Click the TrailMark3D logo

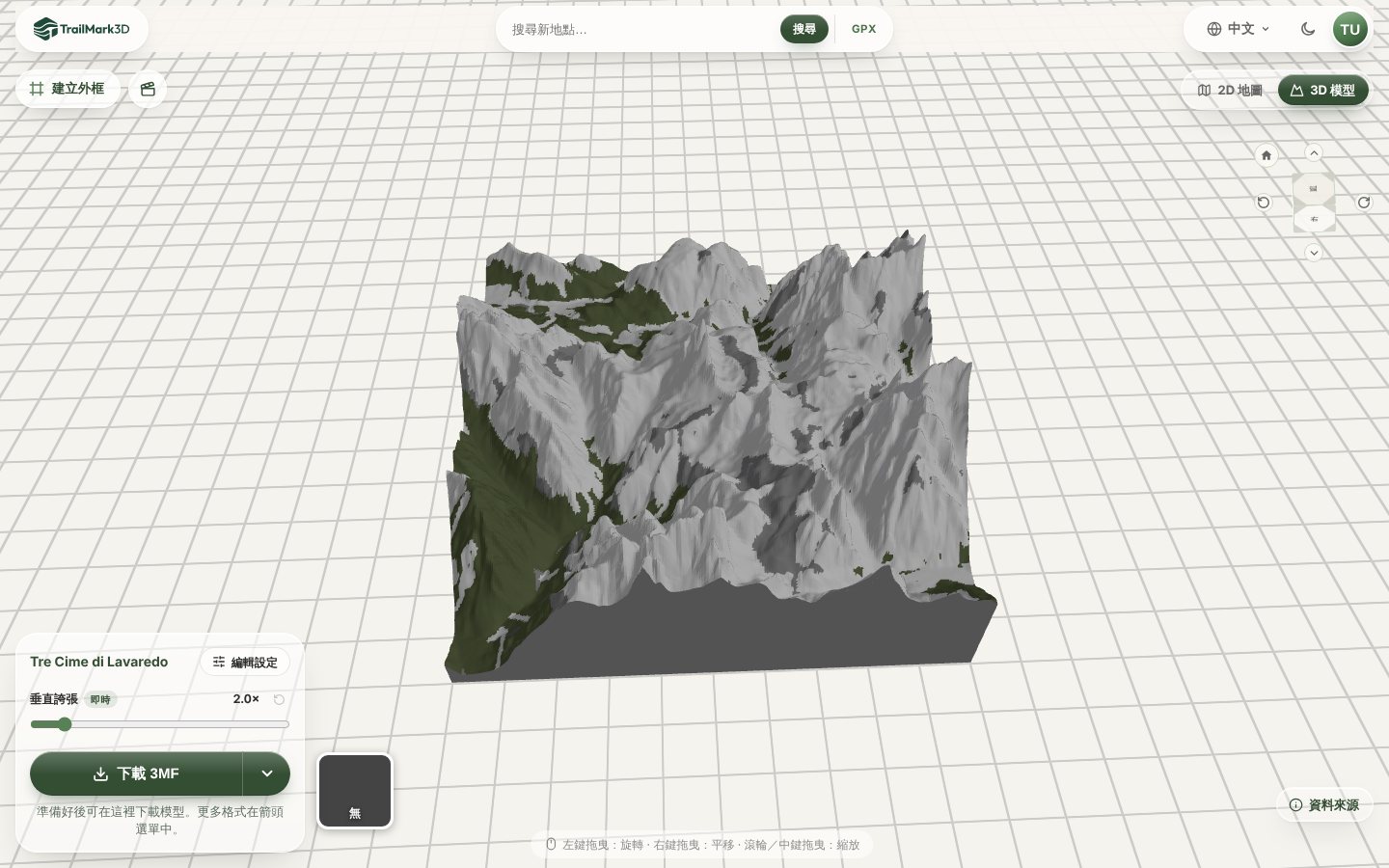(81, 29)
